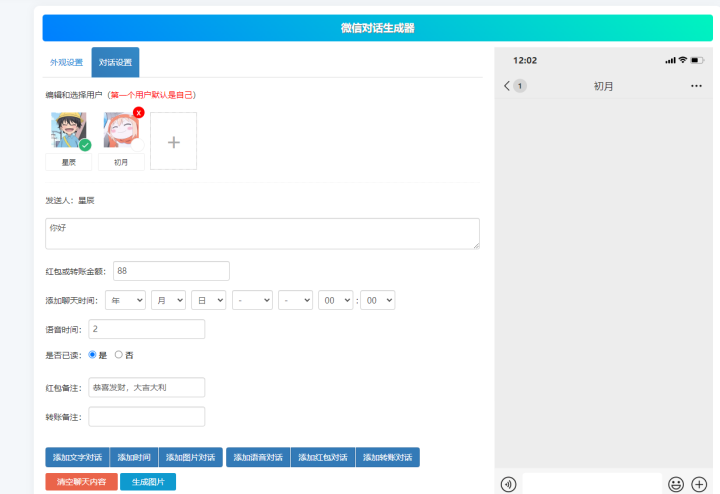
Task: Click the plus tile to add user
Action: click(x=174, y=141)
